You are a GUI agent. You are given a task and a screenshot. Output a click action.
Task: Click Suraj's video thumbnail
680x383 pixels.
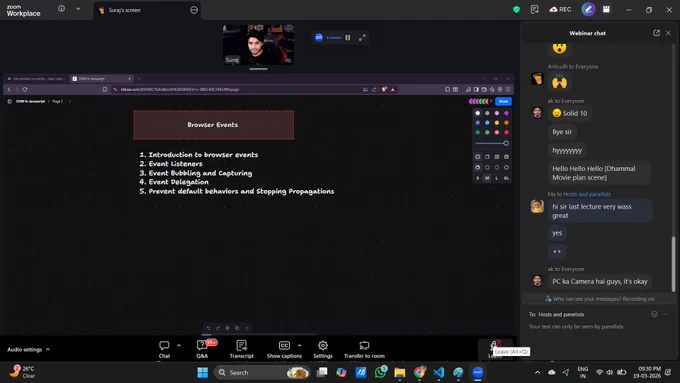258,45
